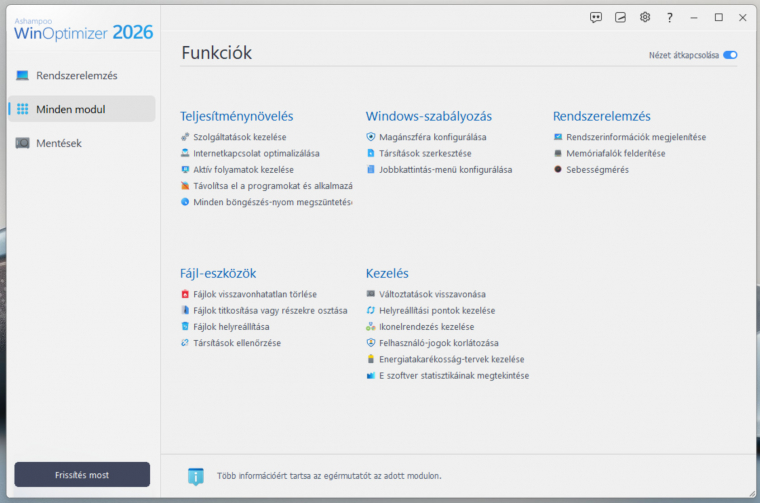This screenshot has width=760, height=503.
Task: Open the Rendszerelemzés sidebar section
Action: click(76, 76)
